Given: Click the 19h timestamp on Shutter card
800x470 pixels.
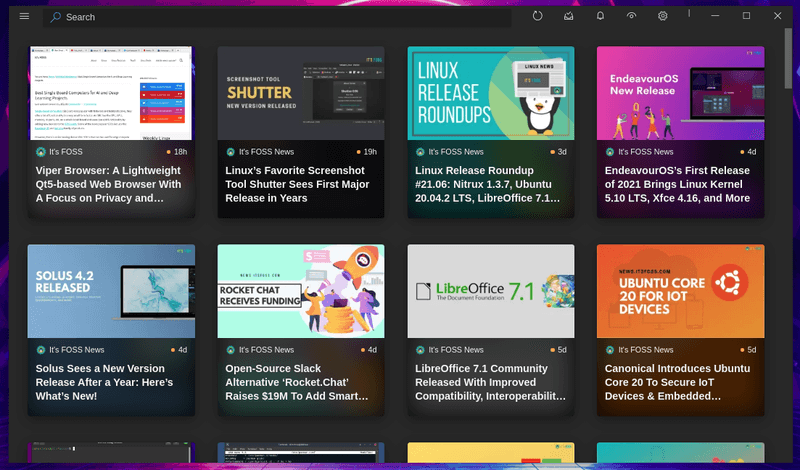Looking at the screenshot, I should tap(370, 152).
